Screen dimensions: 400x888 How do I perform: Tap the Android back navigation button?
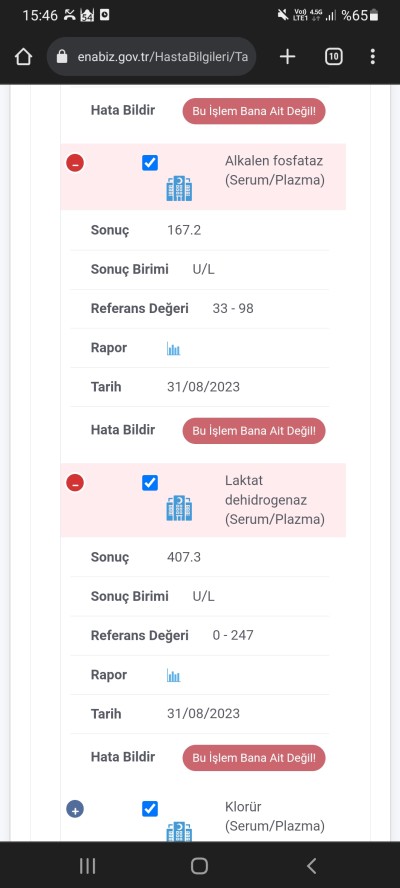coord(311,865)
